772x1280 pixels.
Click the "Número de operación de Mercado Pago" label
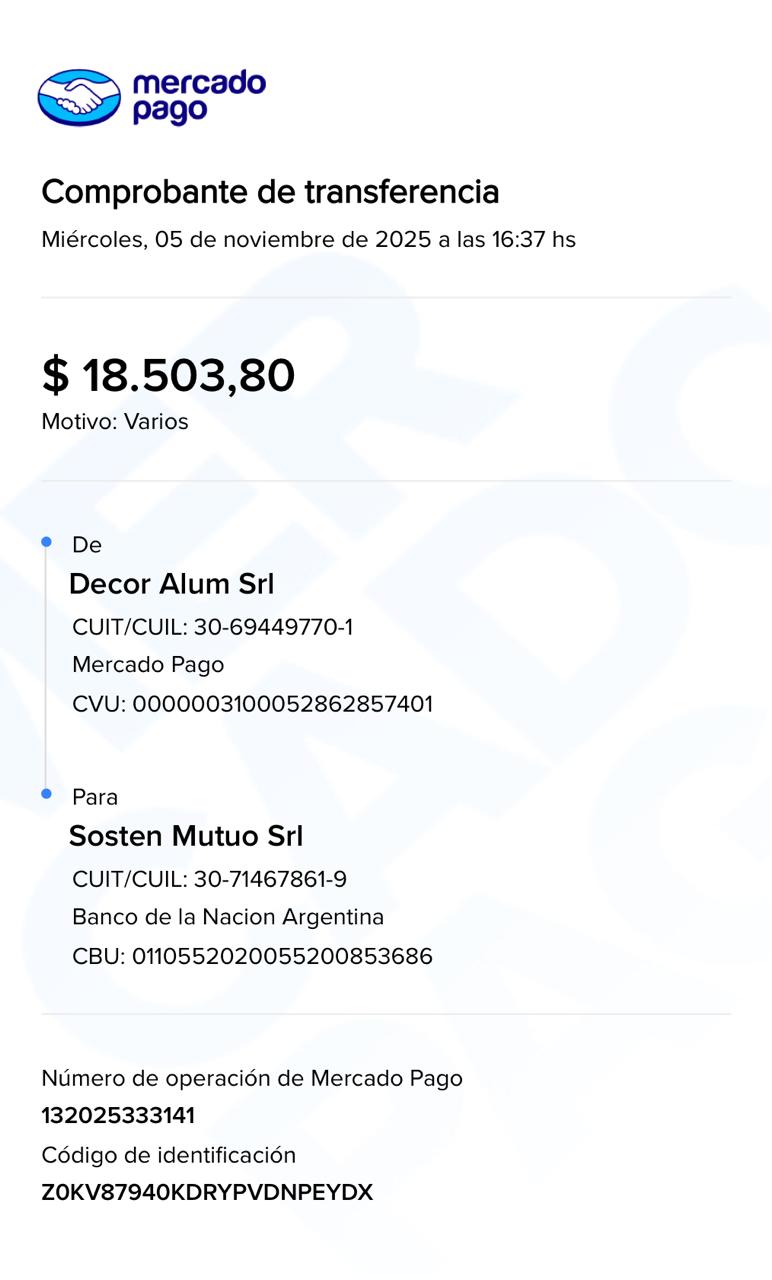click(252, 1078)
